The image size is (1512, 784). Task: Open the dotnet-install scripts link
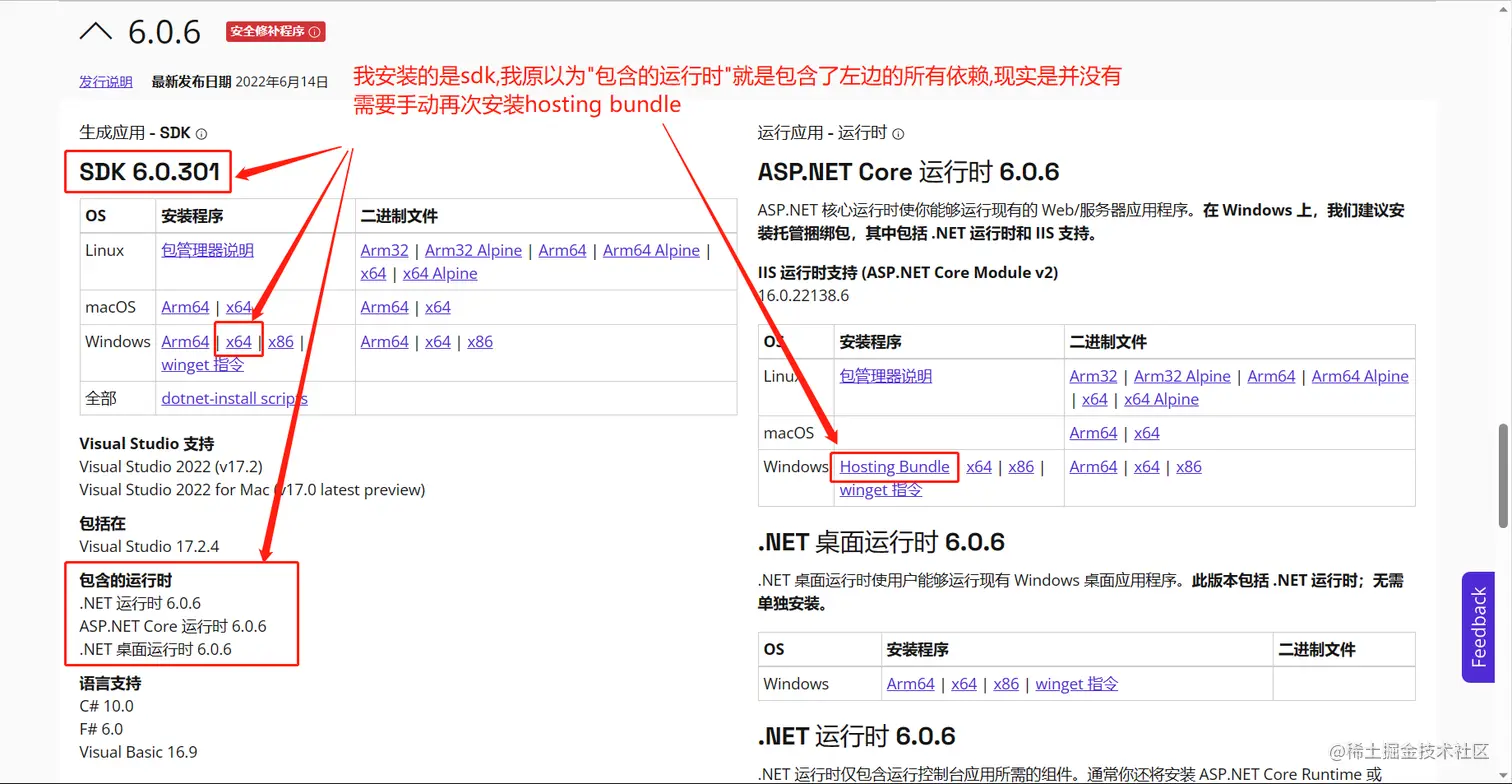(x=234, y=398)
